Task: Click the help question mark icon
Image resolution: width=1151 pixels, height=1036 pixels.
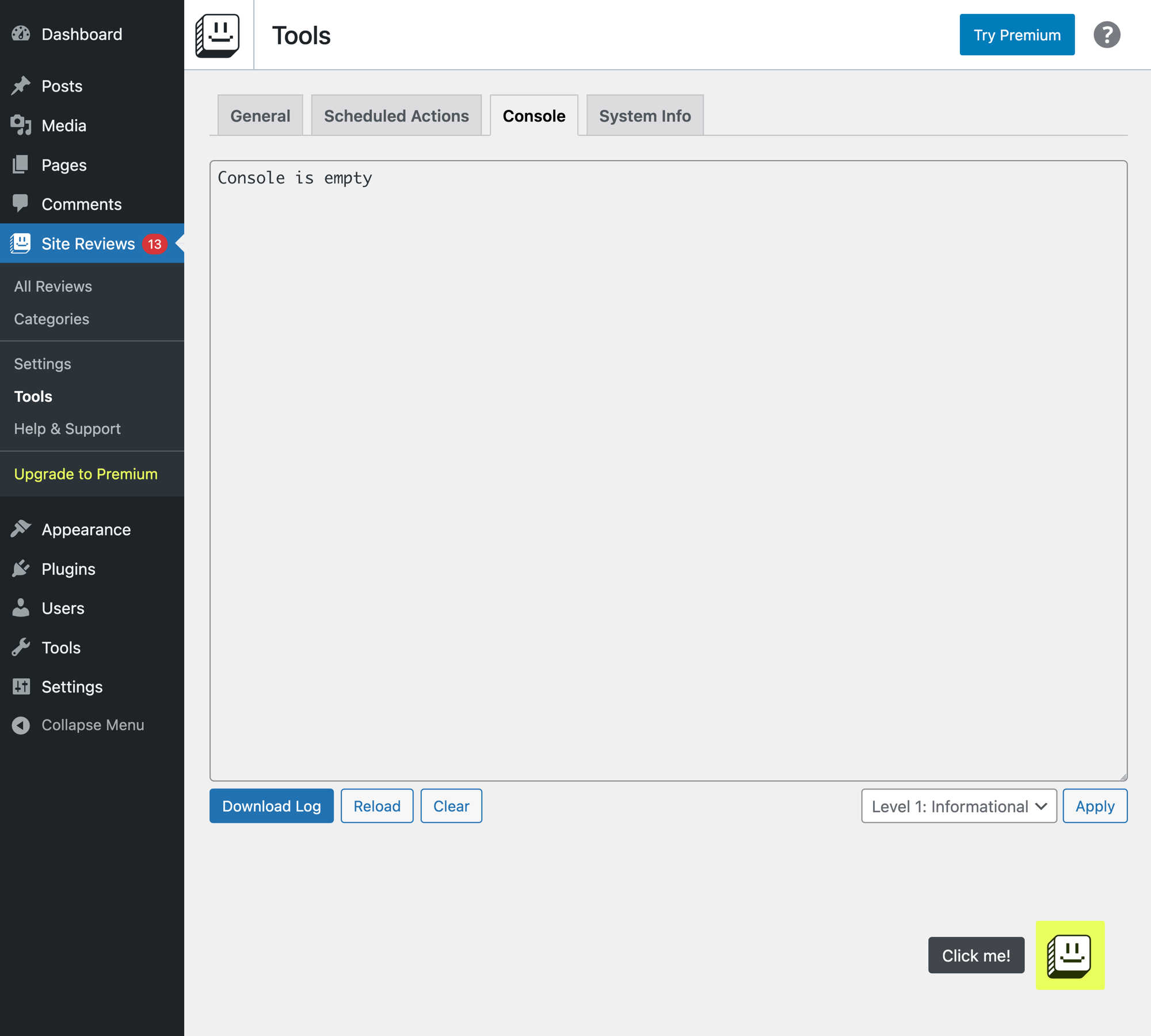Action: pos(1107,35)
